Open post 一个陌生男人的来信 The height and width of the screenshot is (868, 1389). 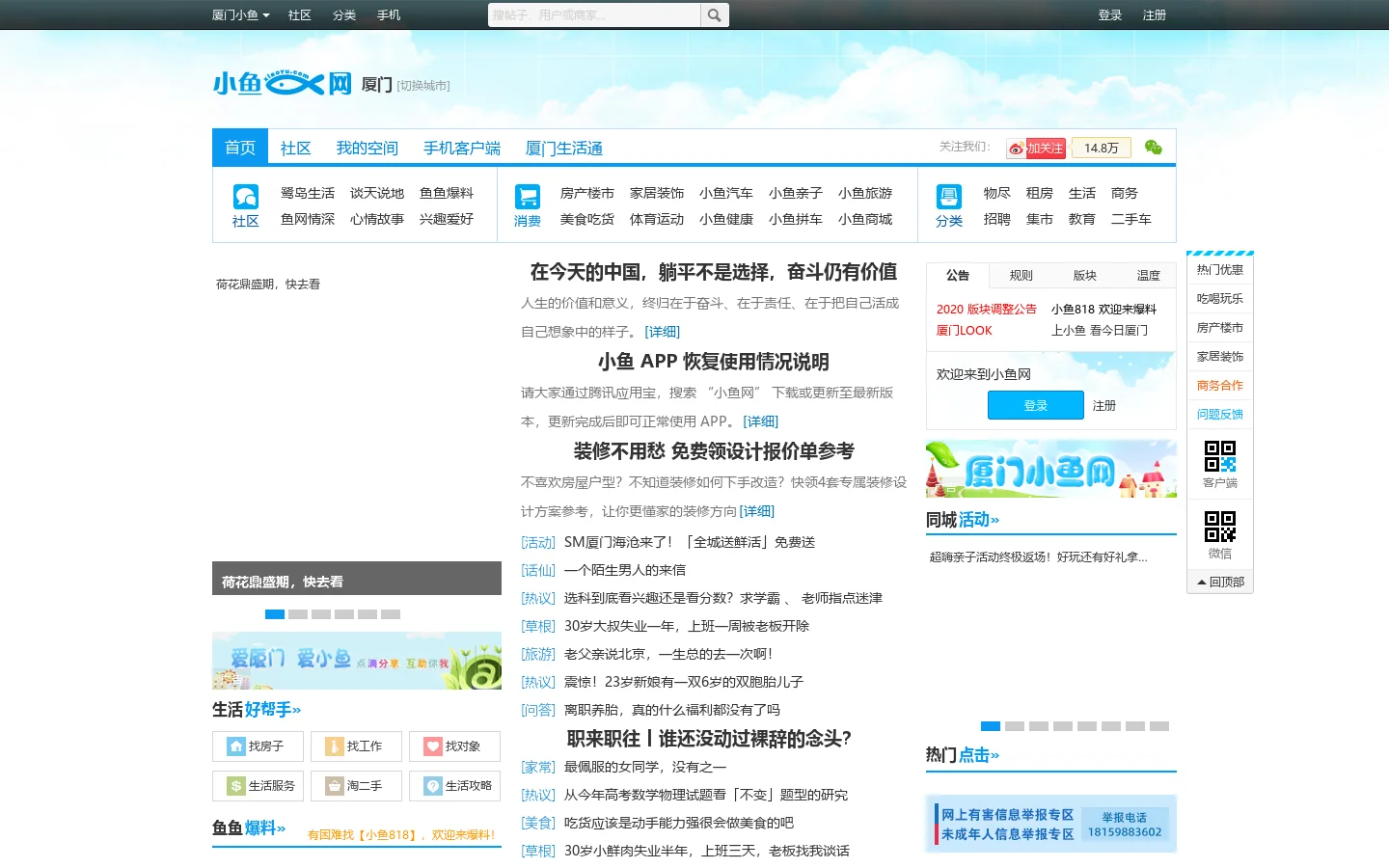click(x=625, y=571)
